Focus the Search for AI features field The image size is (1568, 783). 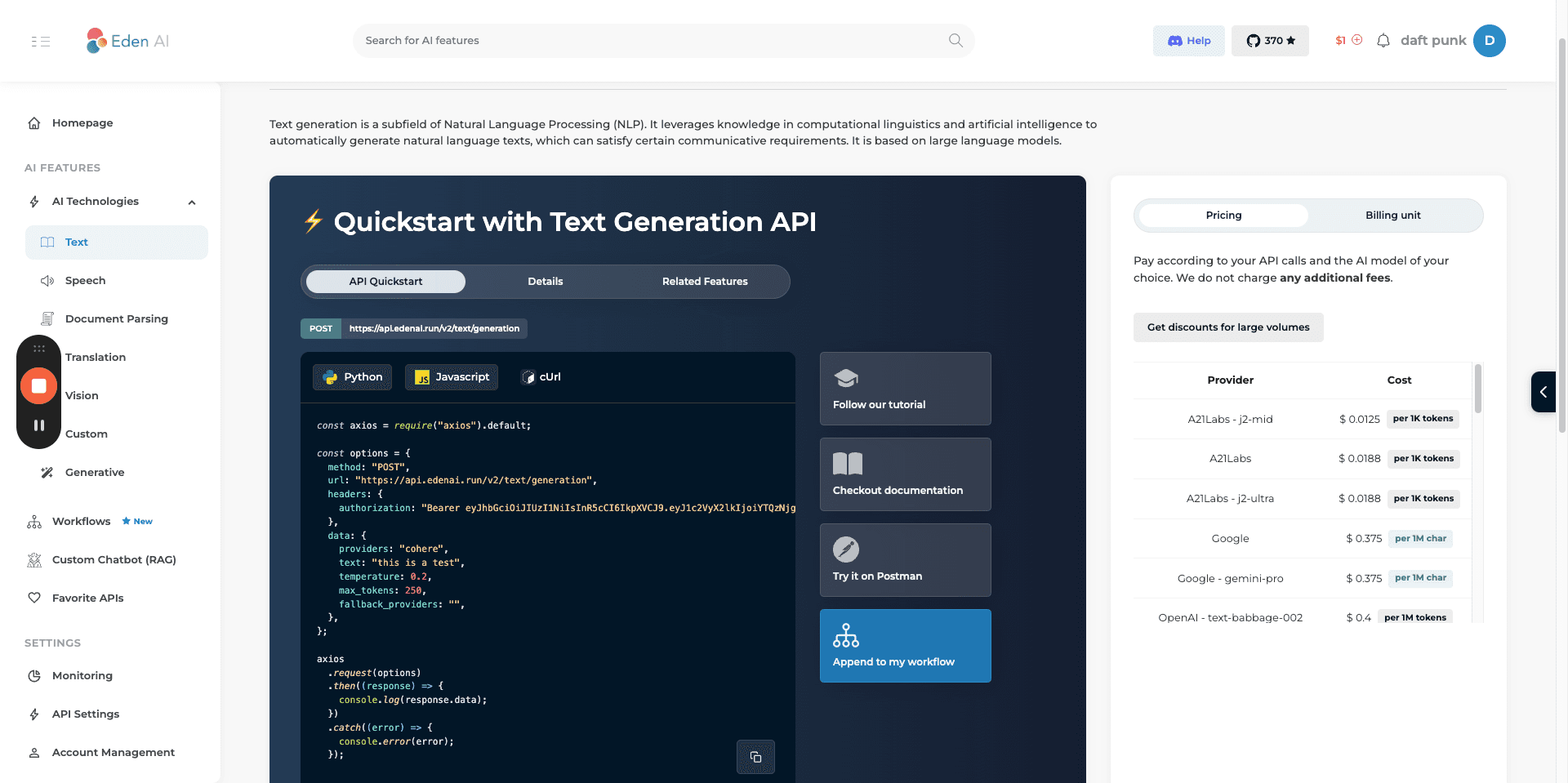coord(663,41)
